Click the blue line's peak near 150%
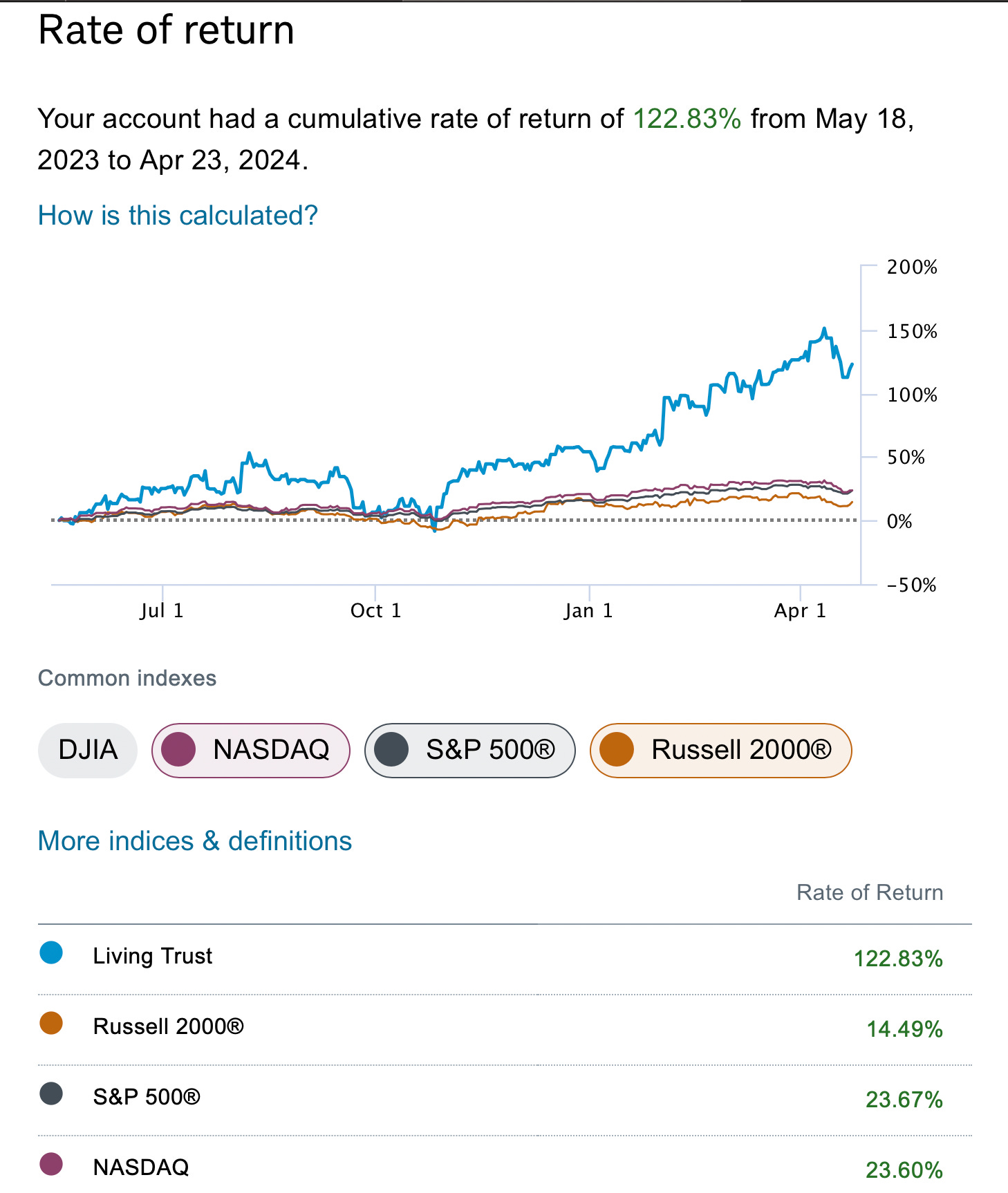 (x=824, y=329)
